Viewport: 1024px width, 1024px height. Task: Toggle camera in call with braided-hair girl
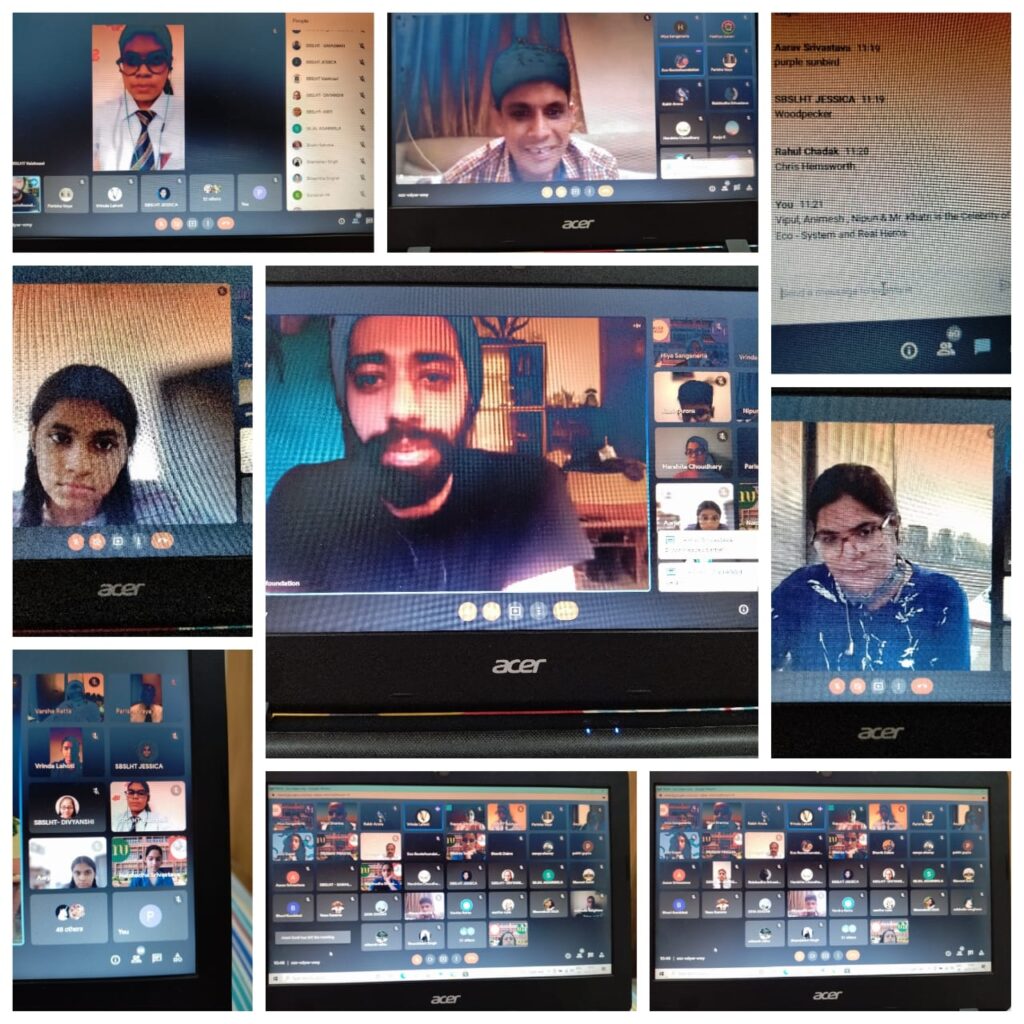pos(97,541)
